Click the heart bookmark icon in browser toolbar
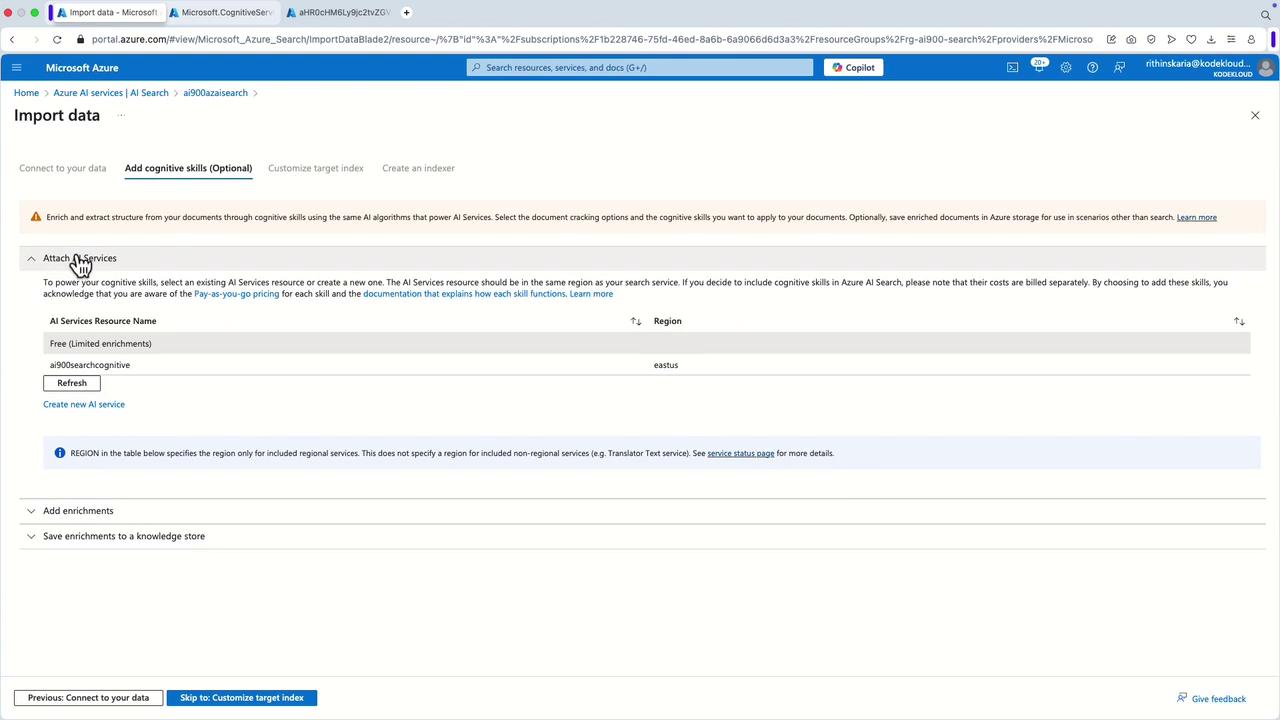The height and width of the screenshot is (720, 1280). [x=1191, y=39]
